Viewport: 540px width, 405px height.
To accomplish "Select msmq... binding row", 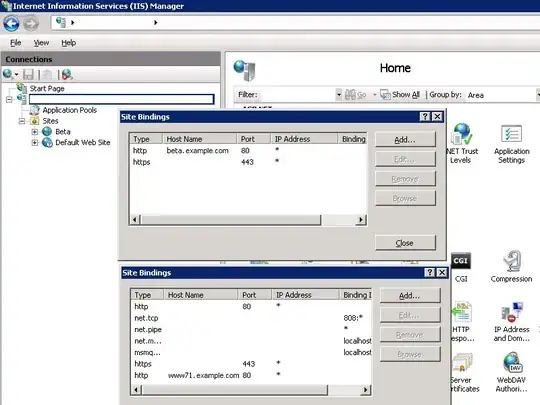I will pyautogui.click(x=251, y=352).
